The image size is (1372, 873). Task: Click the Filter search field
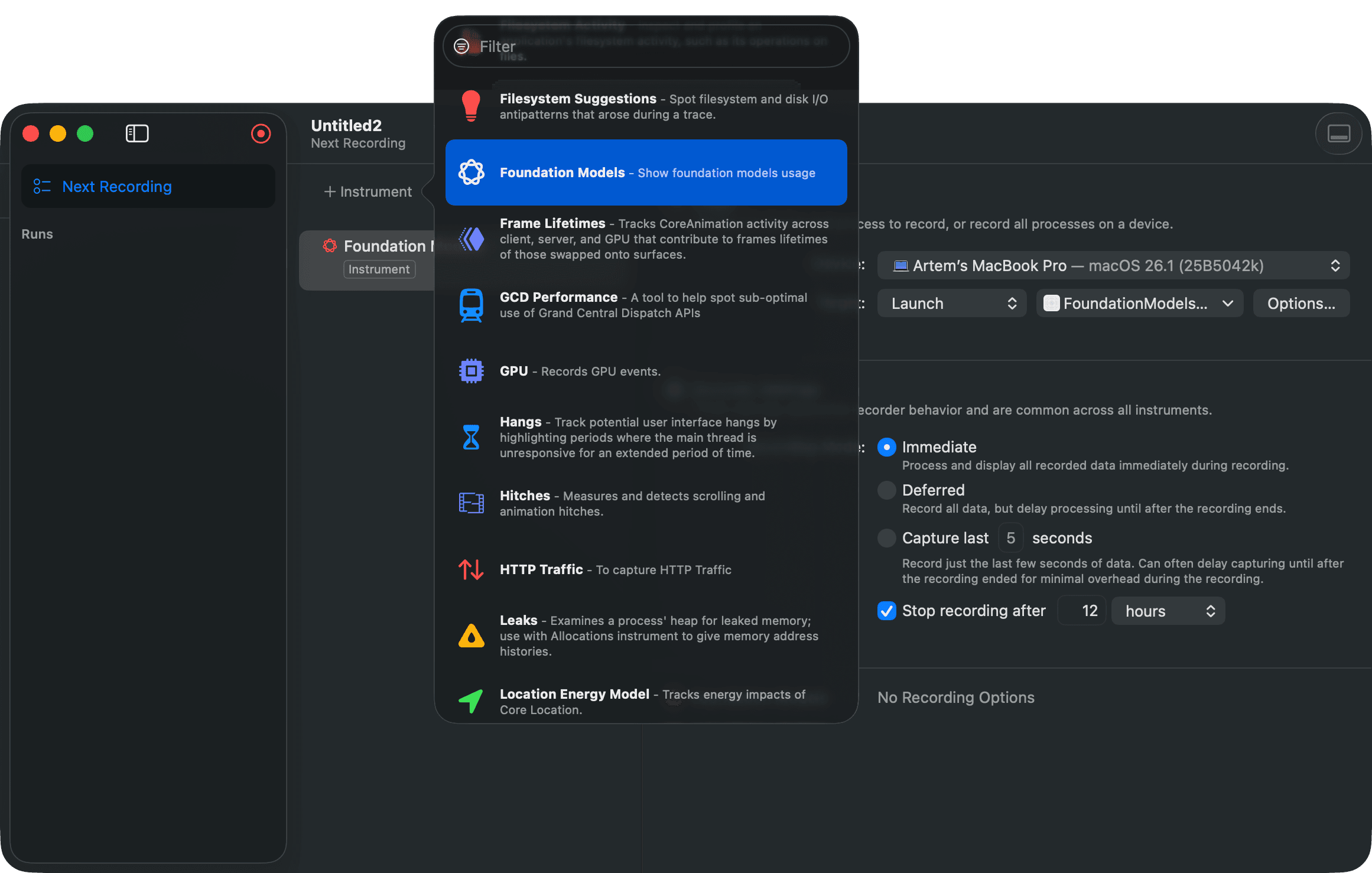point(646,46)
